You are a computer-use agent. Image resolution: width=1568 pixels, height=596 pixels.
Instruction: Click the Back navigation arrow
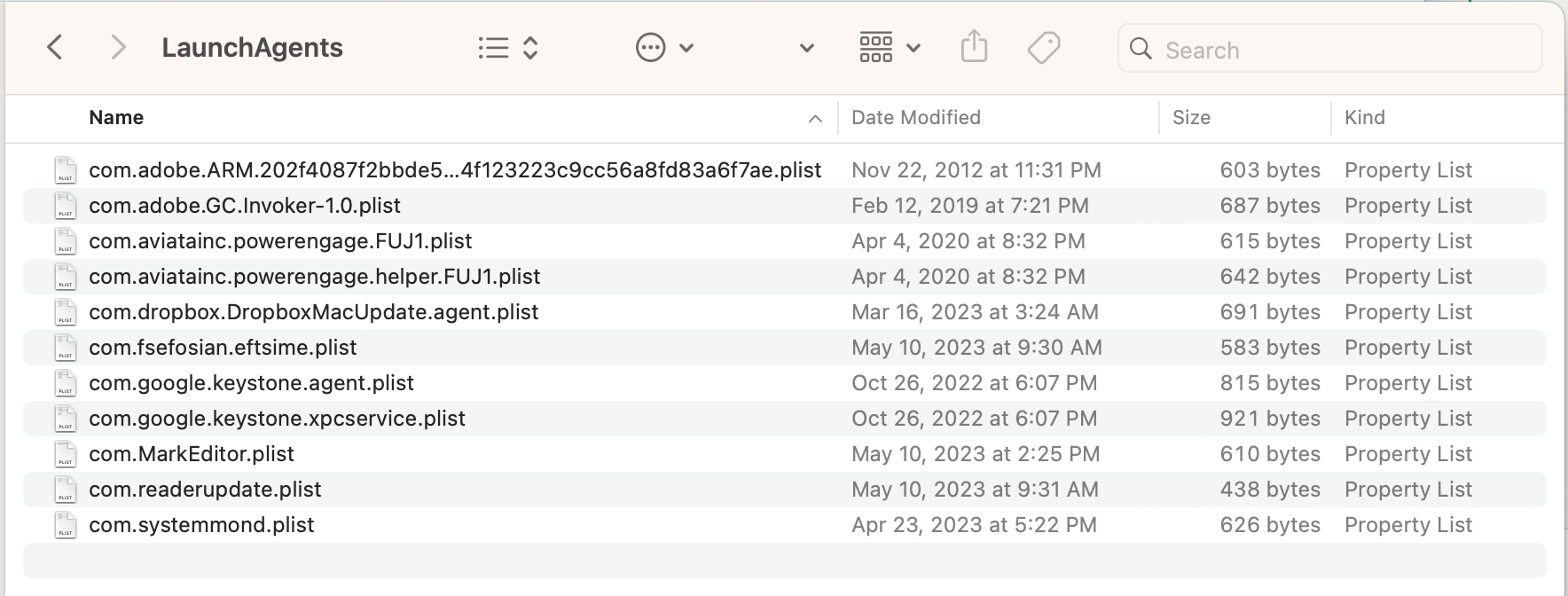coord(55,47)
